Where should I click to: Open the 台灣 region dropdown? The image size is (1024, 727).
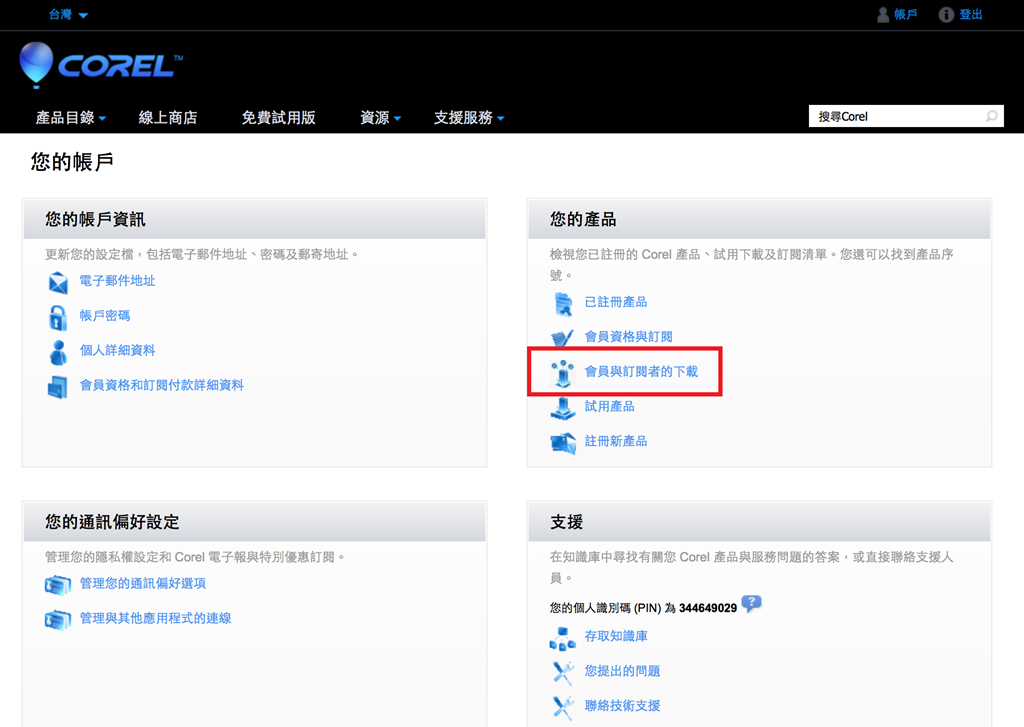coord(69,14)
